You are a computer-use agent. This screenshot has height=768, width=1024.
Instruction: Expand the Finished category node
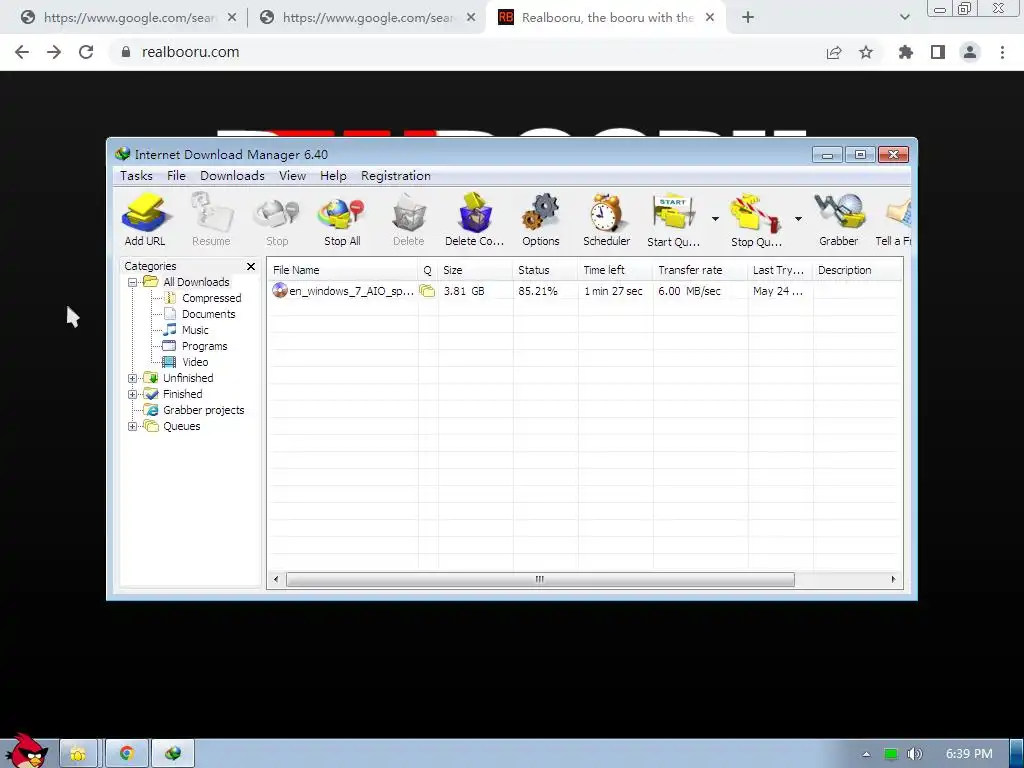[133, 394]
